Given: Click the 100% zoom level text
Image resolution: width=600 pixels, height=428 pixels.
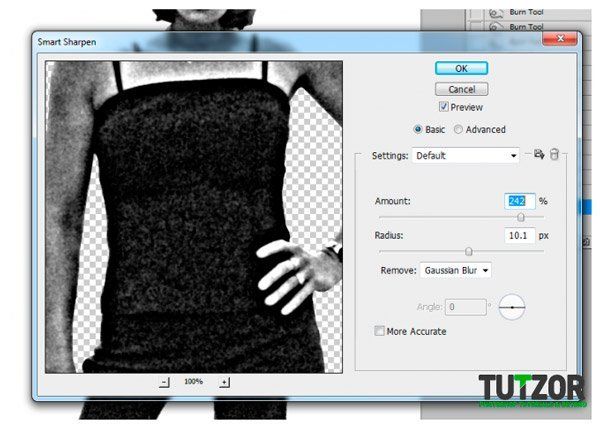Looking at the screenshot, I should 194,382.
